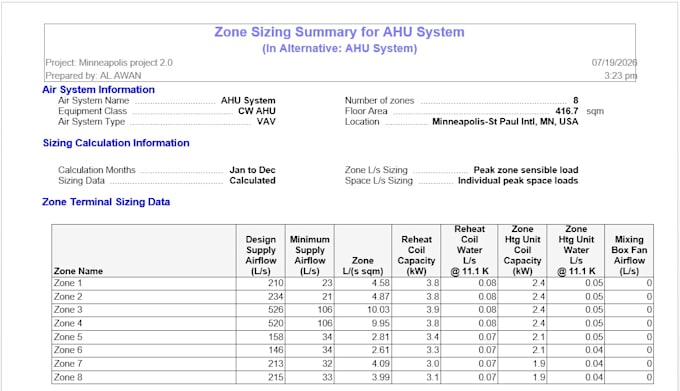This screenshot has height=391, width=680.
Task: Click the floor area value '416.7'
Action: [567, 111]
